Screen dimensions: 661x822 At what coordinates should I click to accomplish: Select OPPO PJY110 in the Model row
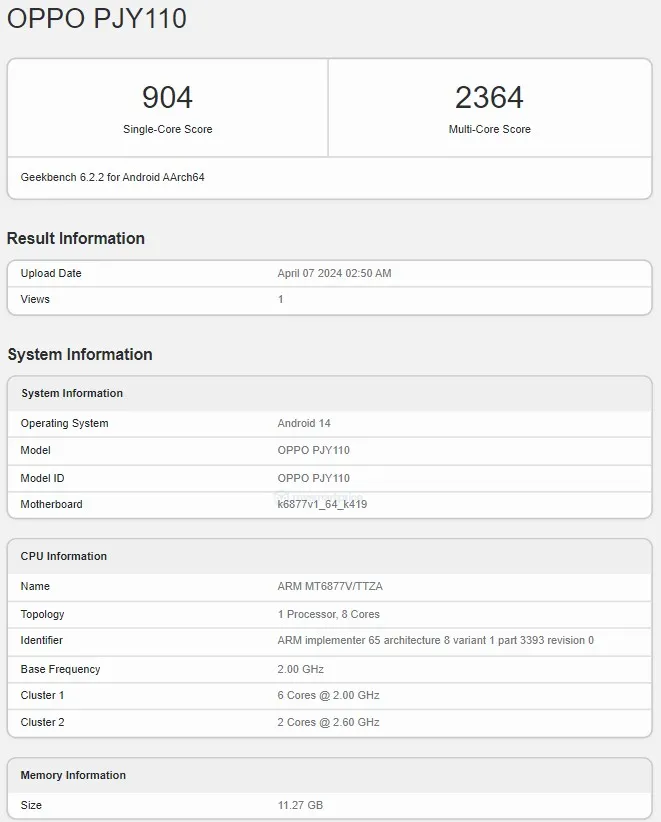click(x=313, y=450)
